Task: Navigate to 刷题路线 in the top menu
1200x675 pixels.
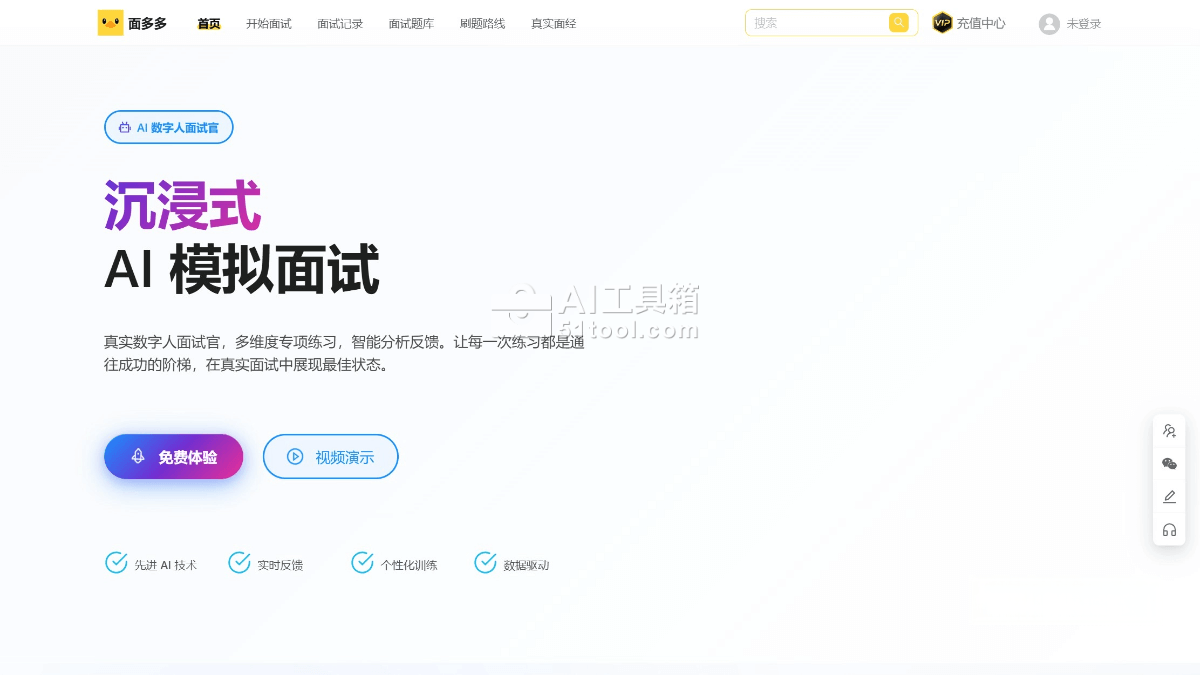Action: 482,24
